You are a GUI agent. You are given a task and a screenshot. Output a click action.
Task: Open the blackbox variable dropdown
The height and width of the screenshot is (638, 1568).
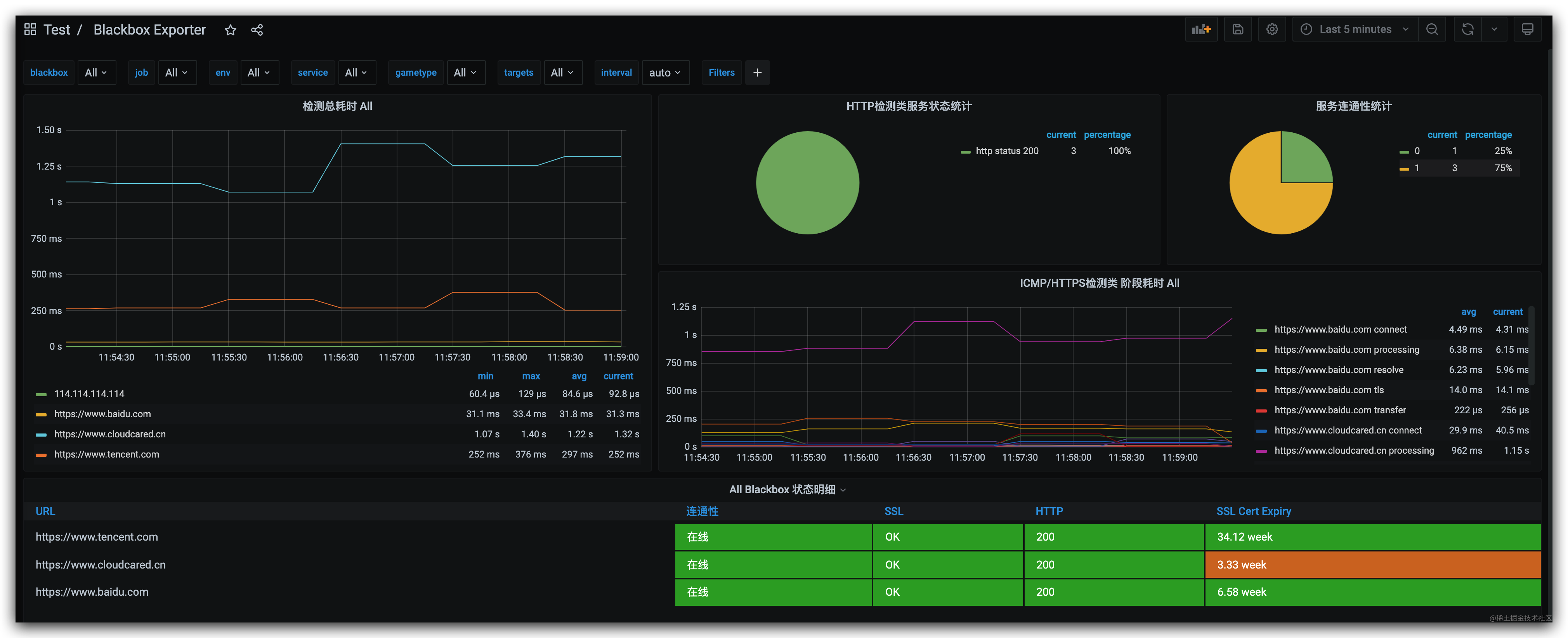coord(96,73)
